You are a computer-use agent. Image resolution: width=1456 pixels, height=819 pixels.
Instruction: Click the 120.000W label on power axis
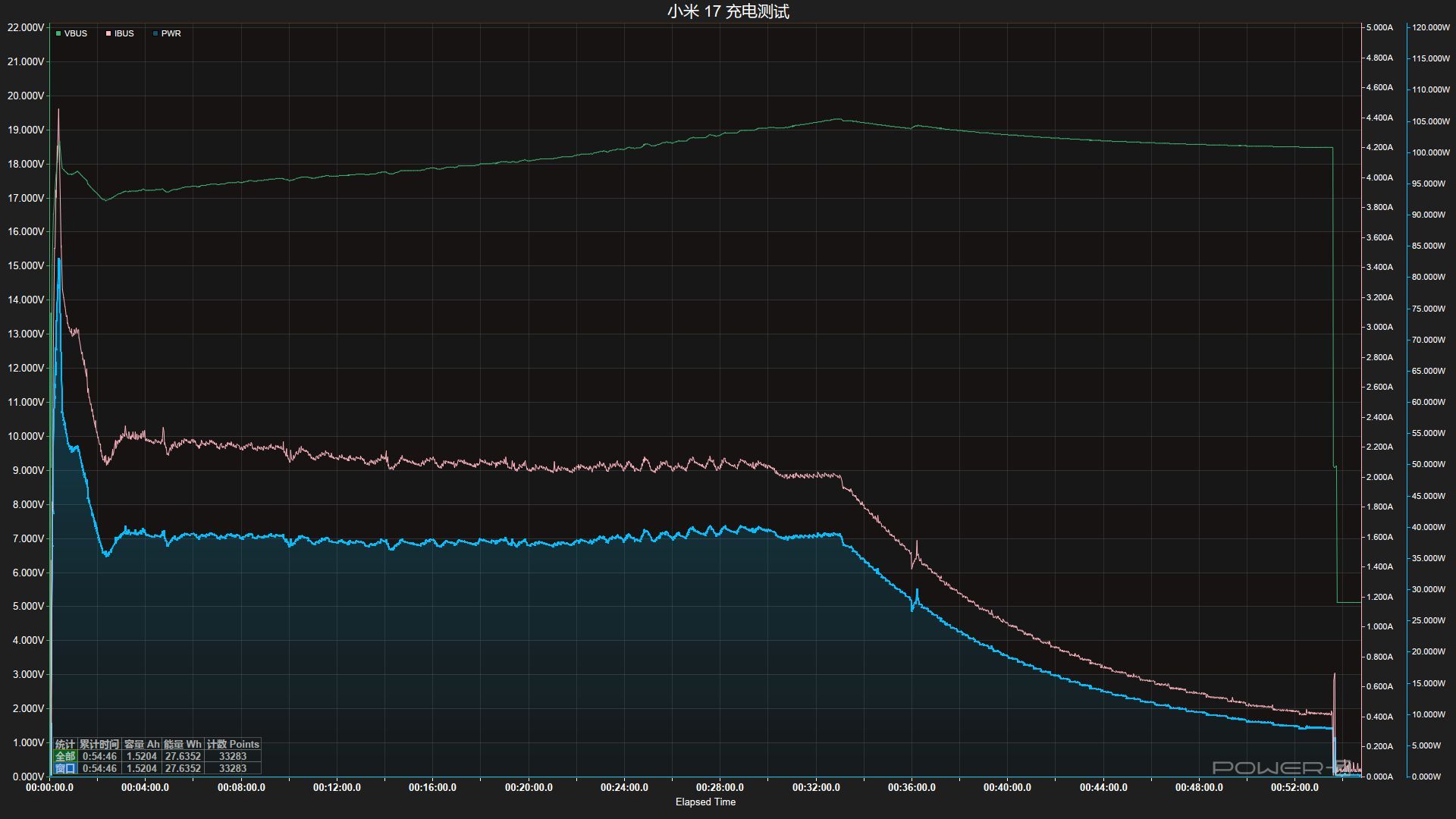pos(1430,27)
